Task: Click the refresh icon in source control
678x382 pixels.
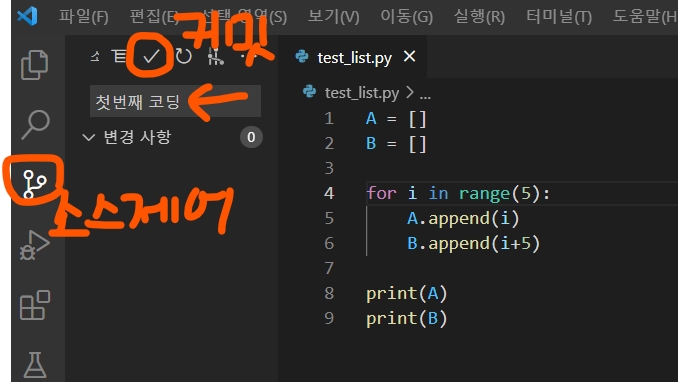Action: coord(184,56)
